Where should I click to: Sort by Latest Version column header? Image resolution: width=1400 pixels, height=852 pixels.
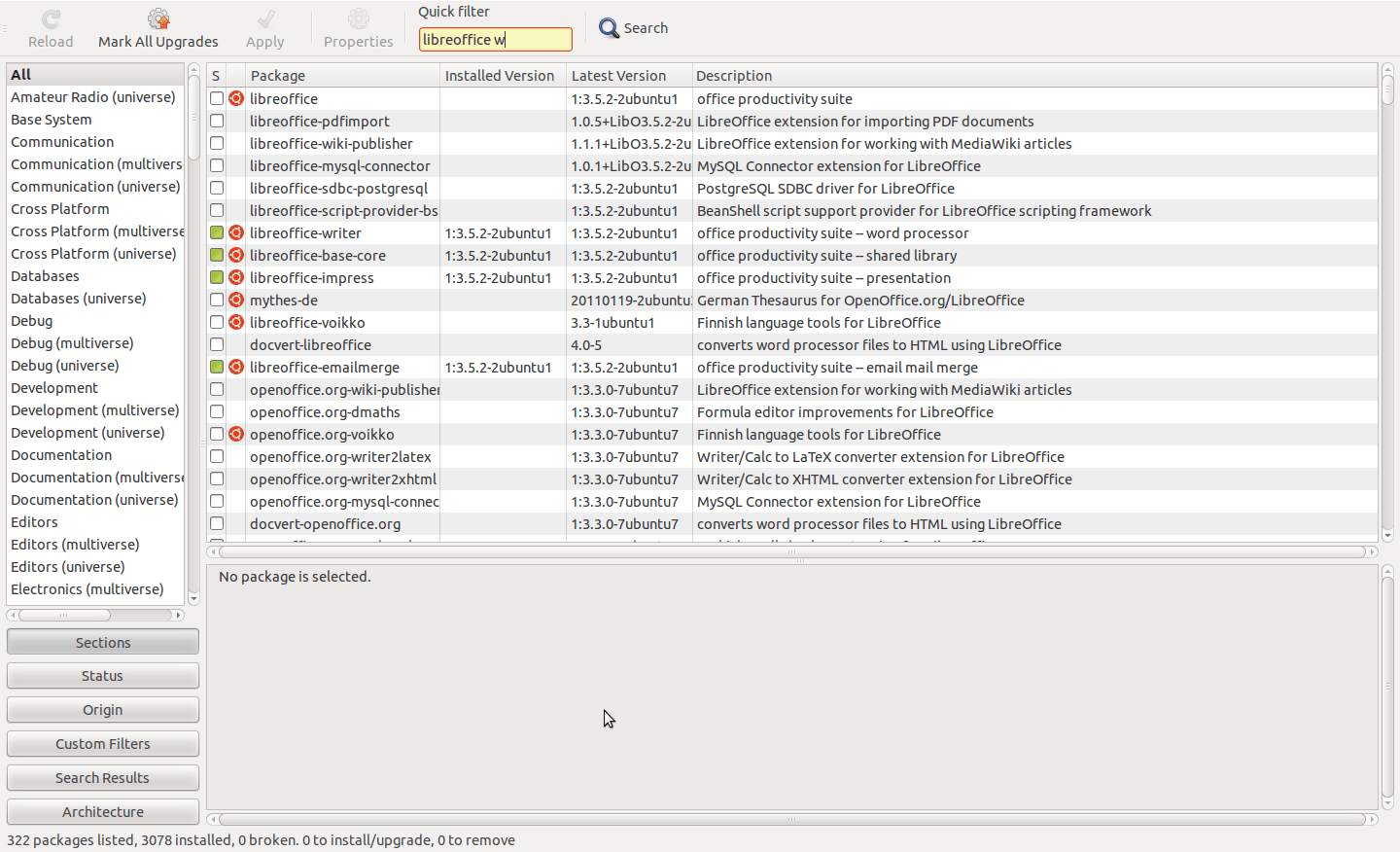629,75
